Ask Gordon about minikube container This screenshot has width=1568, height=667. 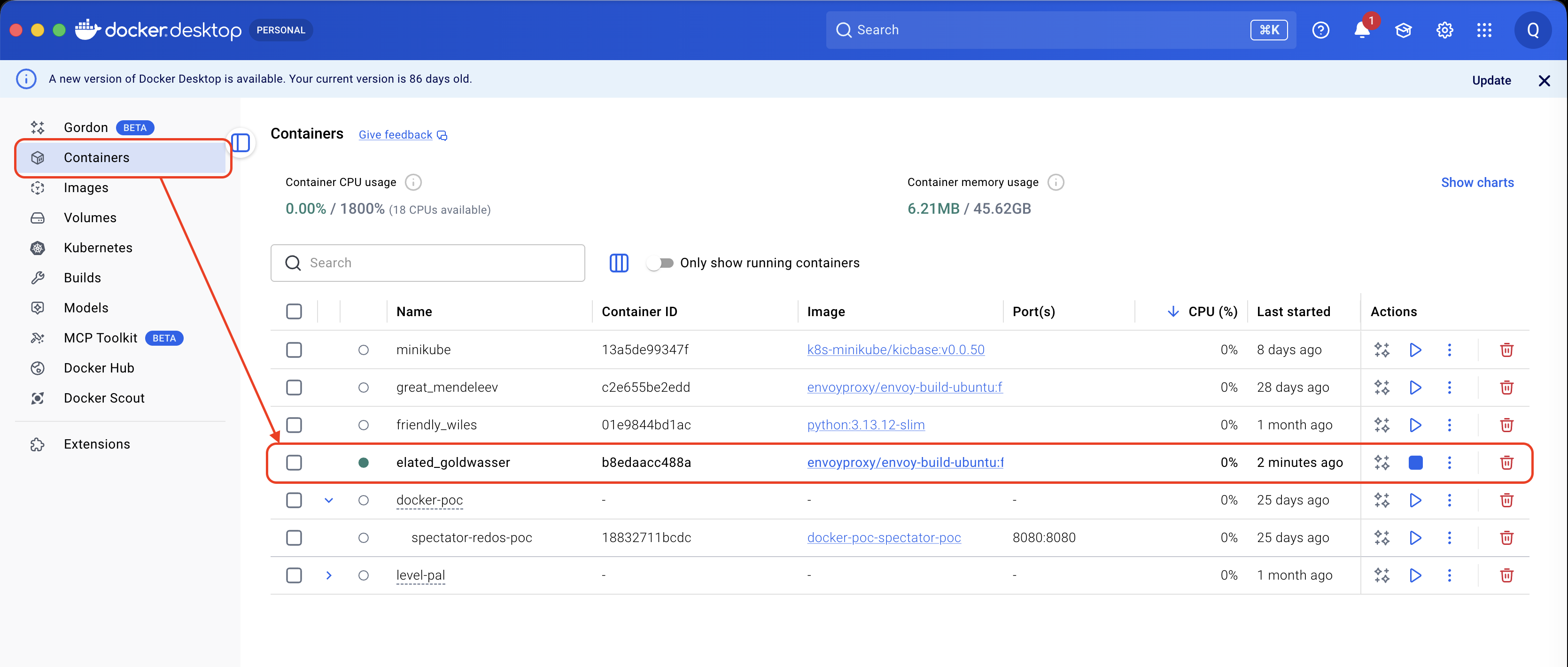1382,350
